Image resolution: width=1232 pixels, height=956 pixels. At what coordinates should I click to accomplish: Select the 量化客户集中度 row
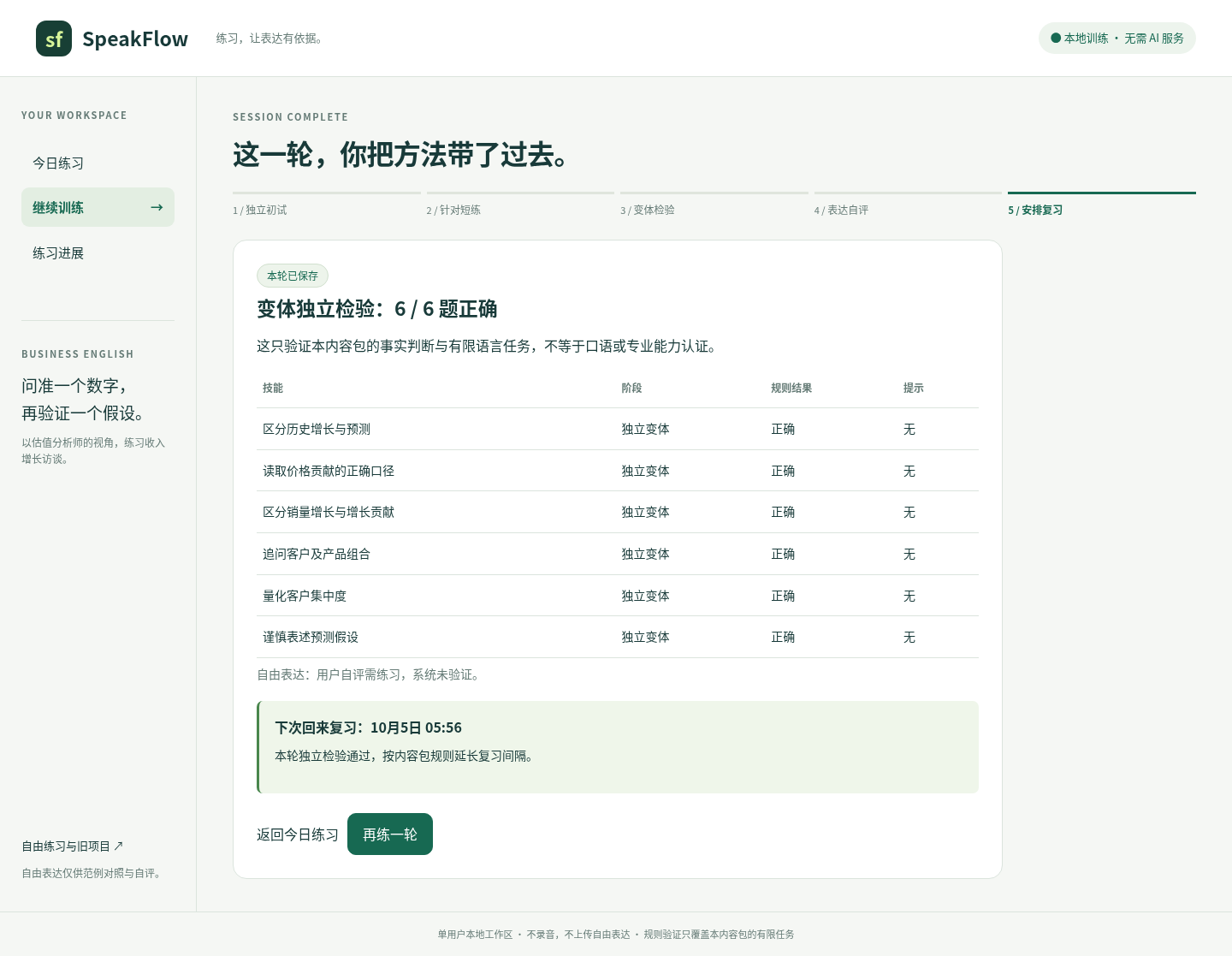pos(618,596)
